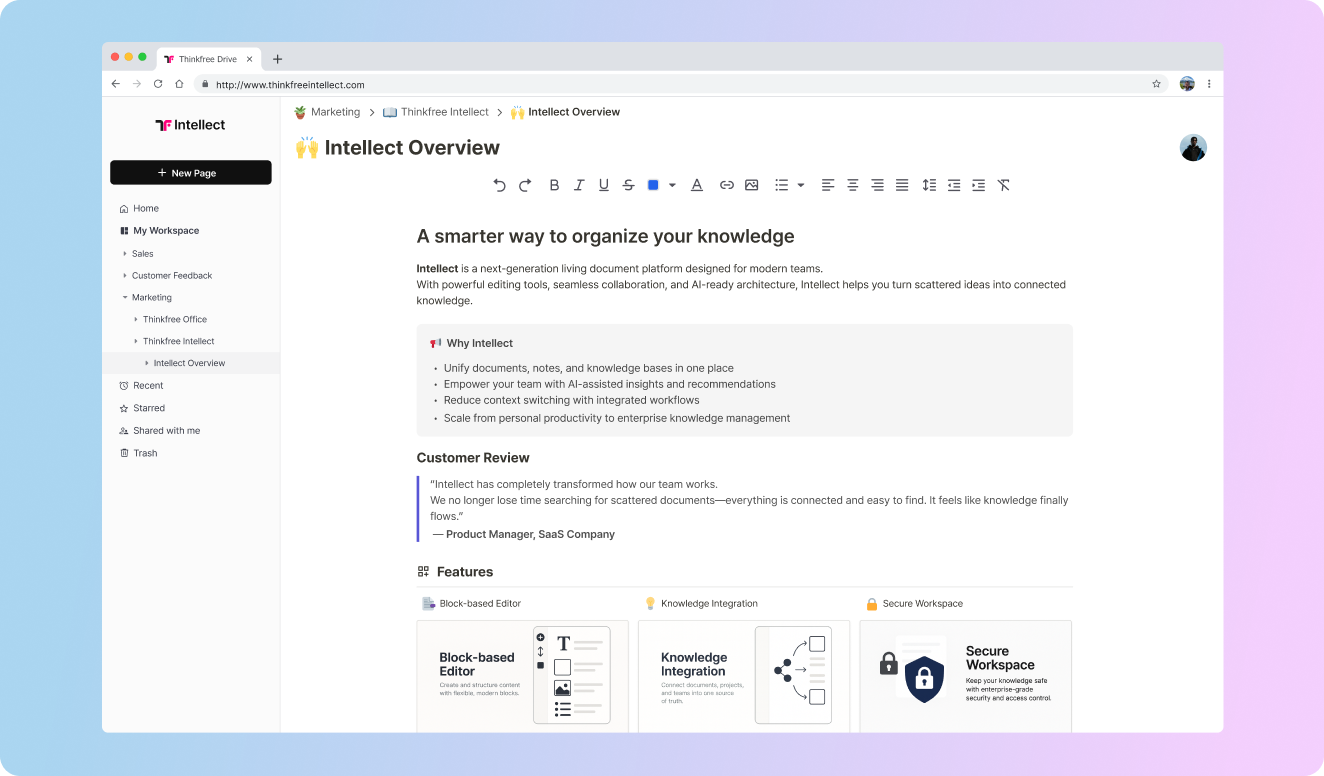1324x776 pixels.
Task: Click 'Reduce context switching with integrated workflows' bullet
Action: [x=572, y=400]
